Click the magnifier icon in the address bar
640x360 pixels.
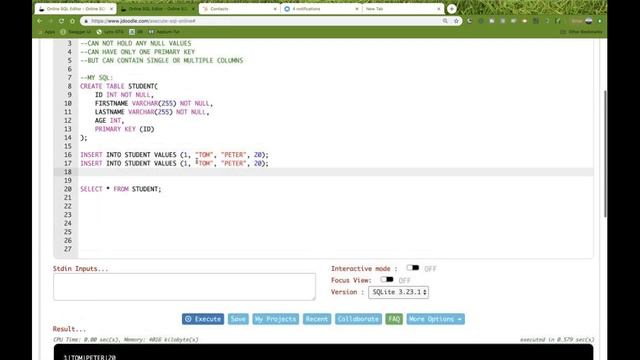445,21
